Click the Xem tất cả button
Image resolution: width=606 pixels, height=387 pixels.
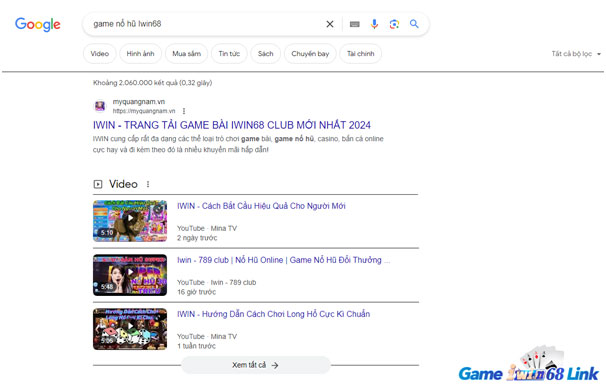click(x=255, y=365)
